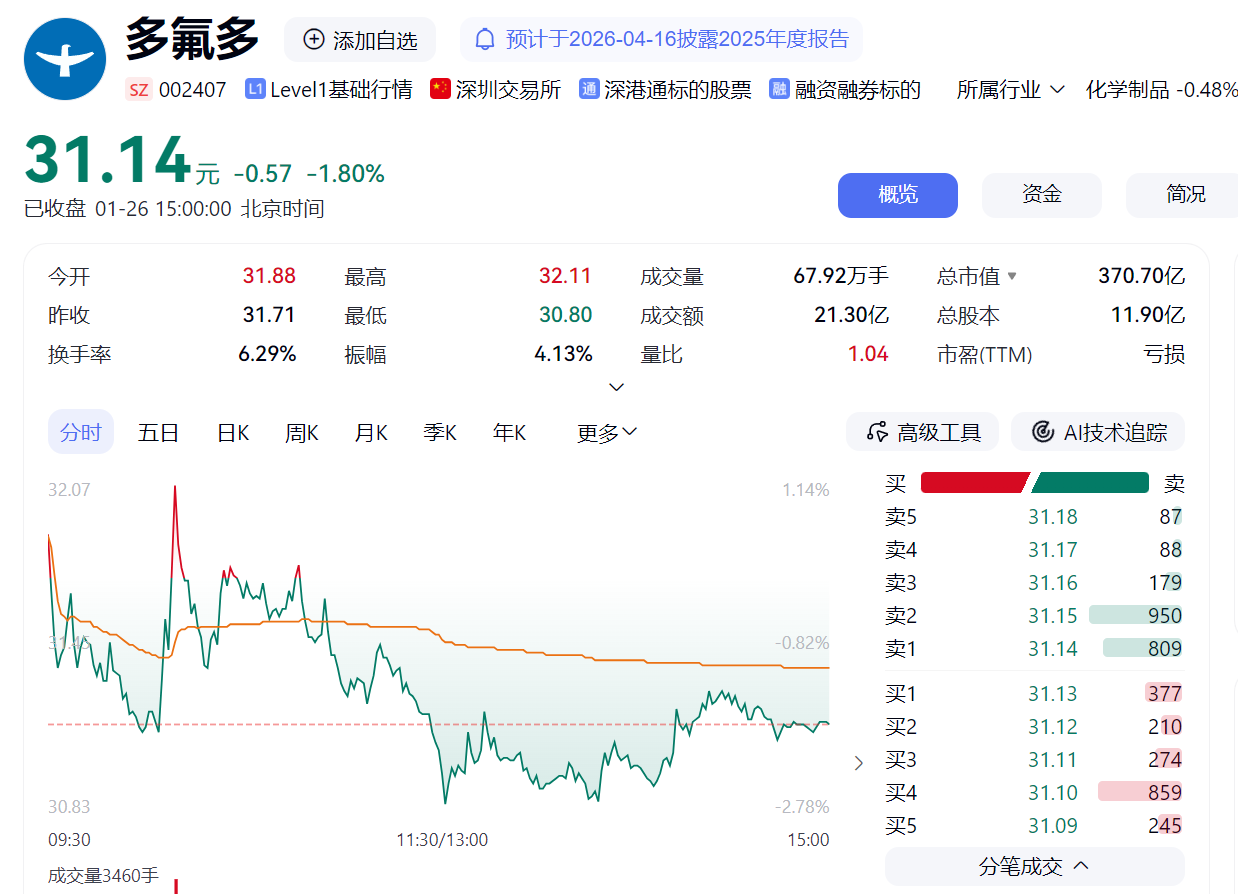
Task: Open 高级工具 button
Action: tap(922, 432)
